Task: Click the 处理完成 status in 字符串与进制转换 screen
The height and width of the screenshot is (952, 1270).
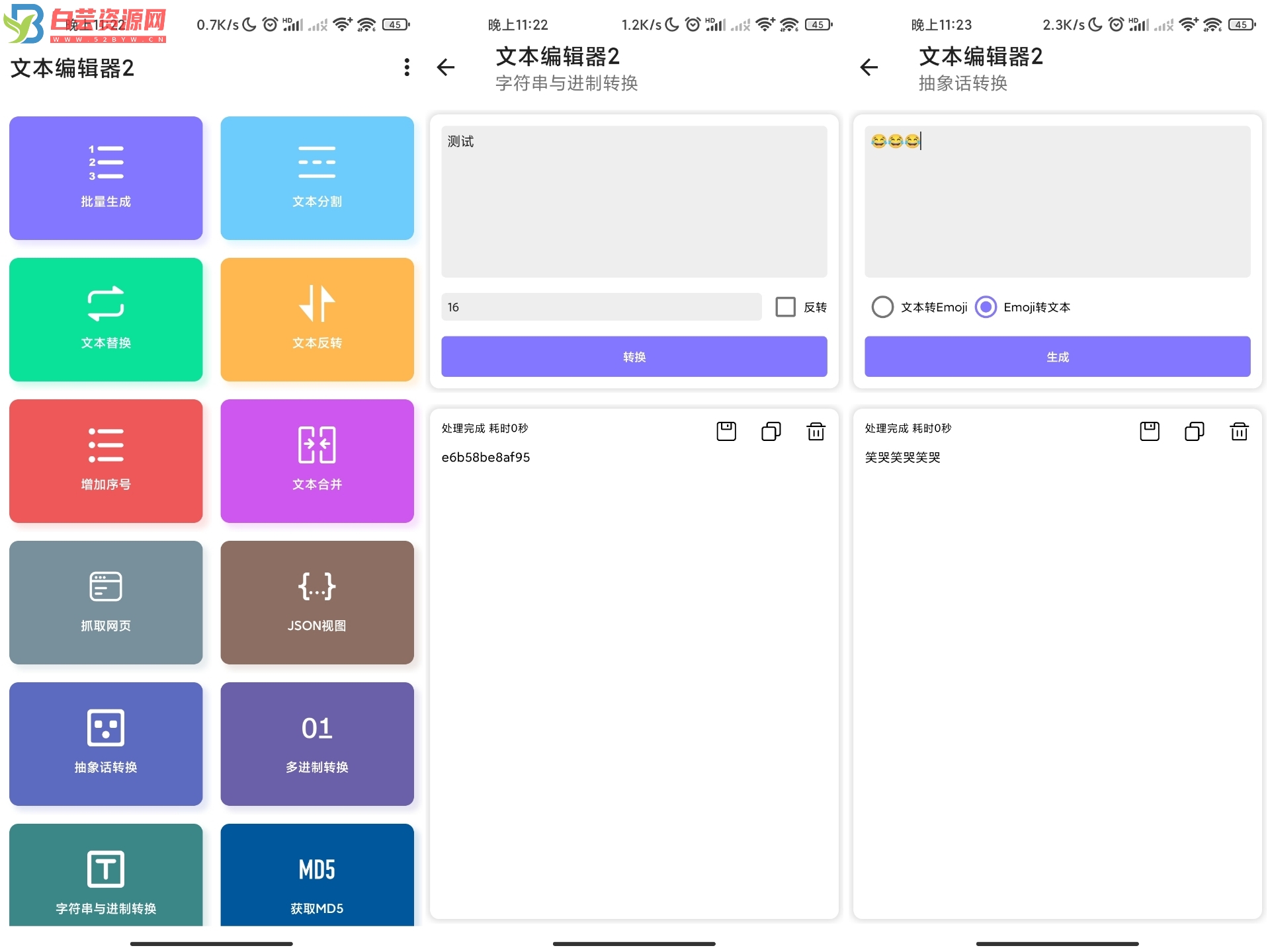Action: tap(485, 428)
